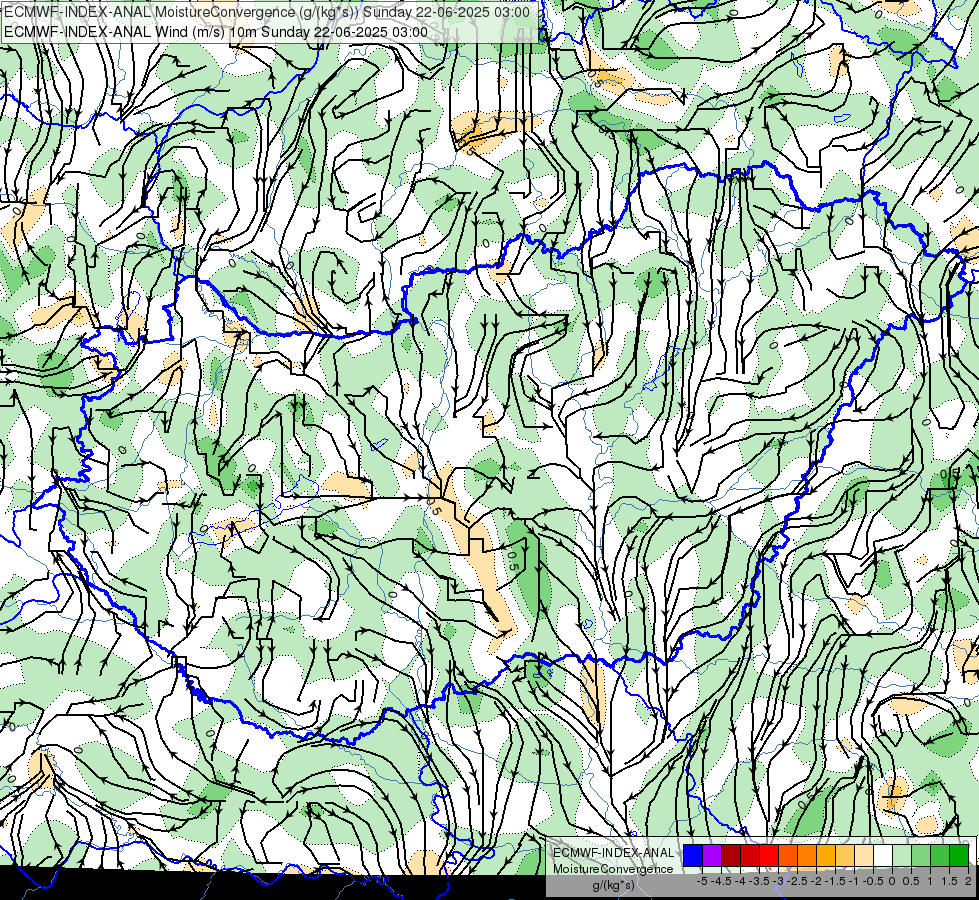Pick the legend swatch between 1 and 1.5
The image size is (979, 900).
[x=940, y=855]
